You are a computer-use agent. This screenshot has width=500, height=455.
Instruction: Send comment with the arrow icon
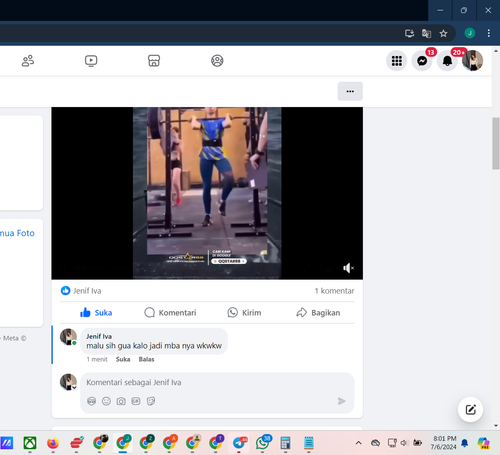click(x=341, y=401)
